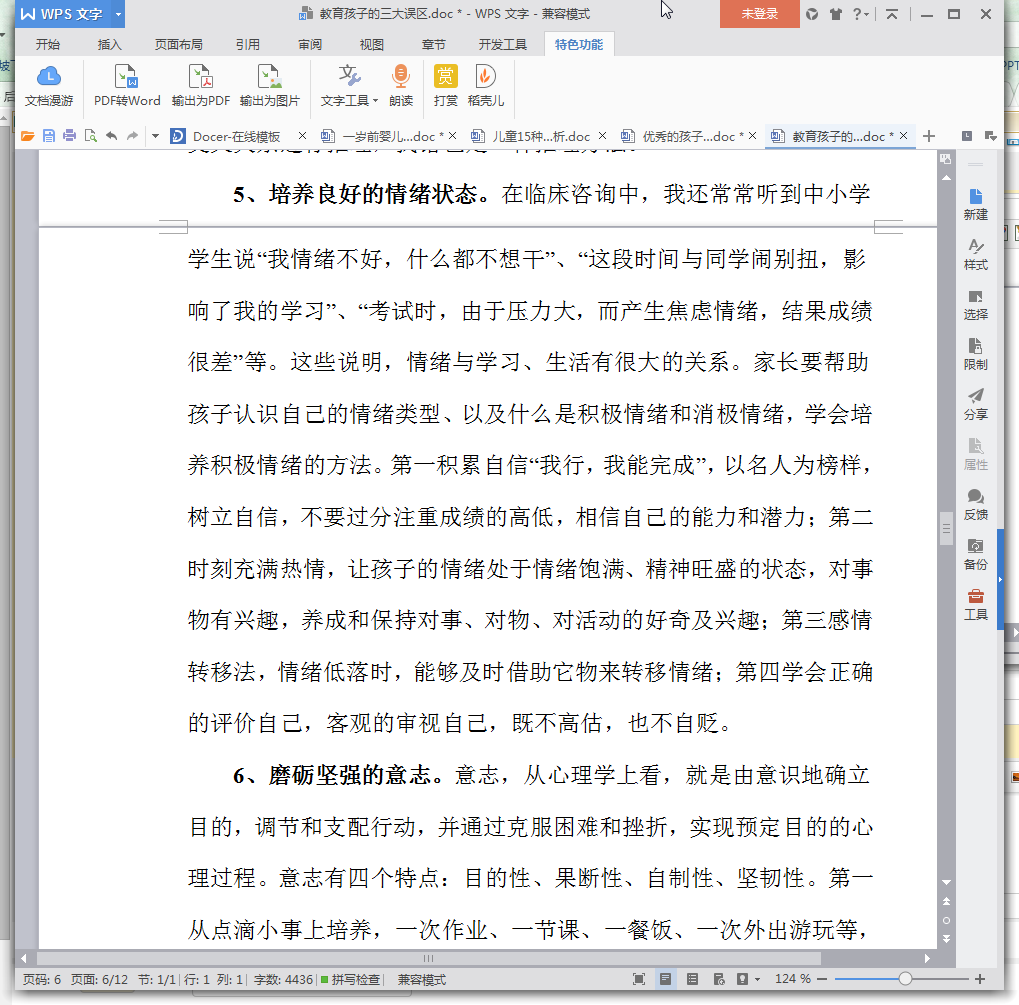Open the 稻壳儿 template icon
Image resolution: width=1019 pixels, height=1005 pixels.
485,85
